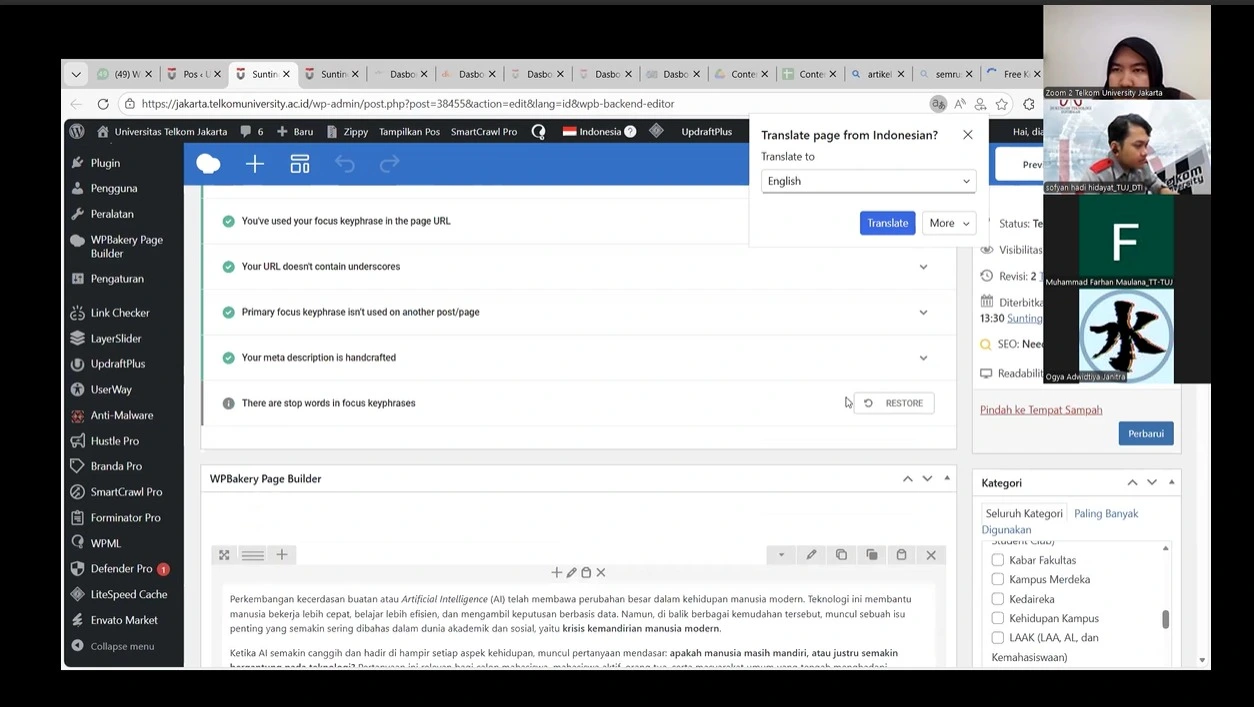
Task: Switch to Paling Banyak Digunakan tab
Action: coord(1060,521)
